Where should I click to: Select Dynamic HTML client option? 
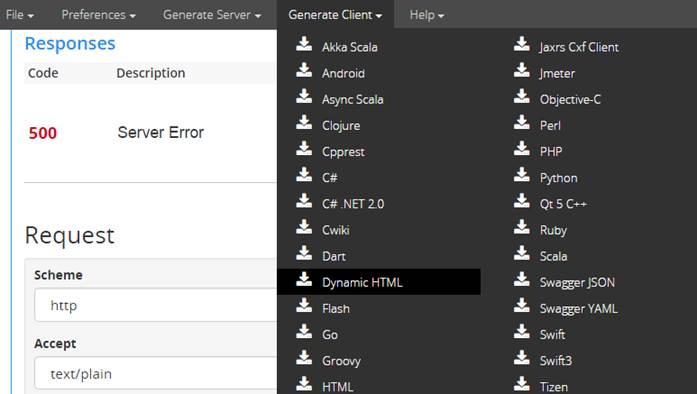tap(379, 282)
